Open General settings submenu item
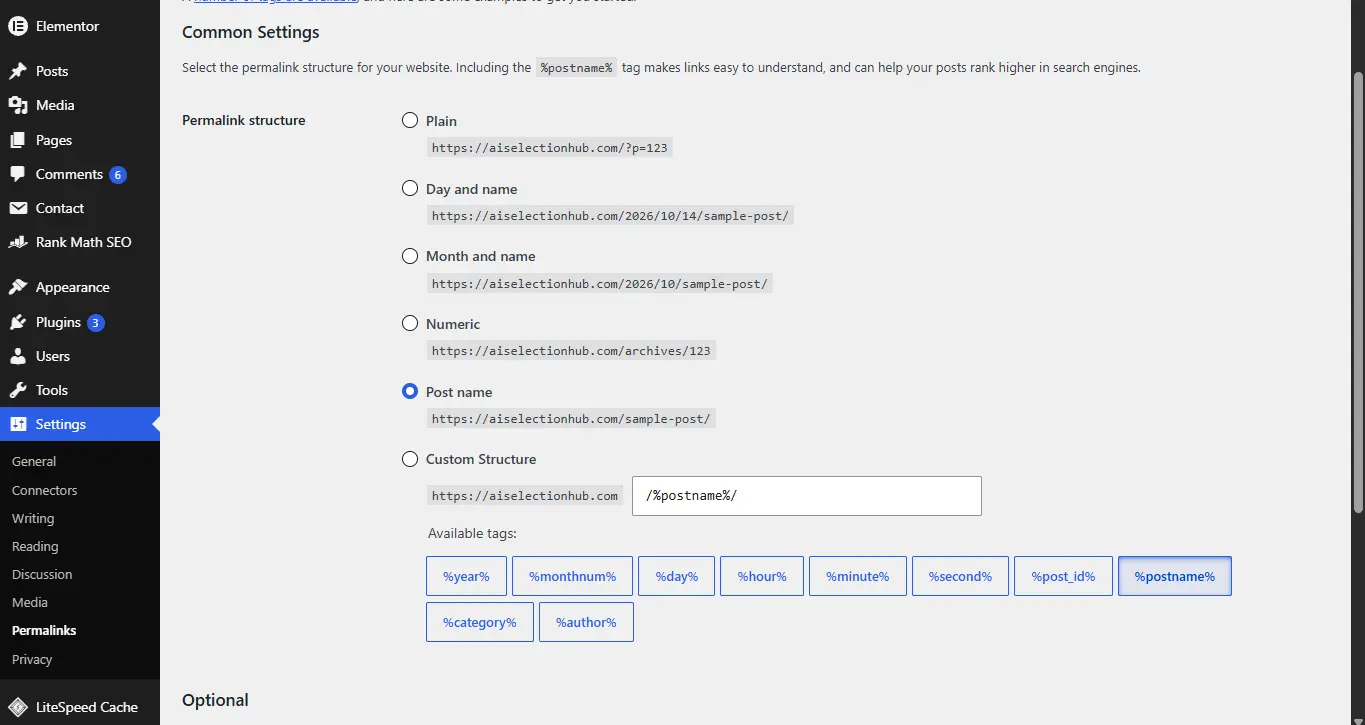The image size is (1365, 725). tap(34, 462)
